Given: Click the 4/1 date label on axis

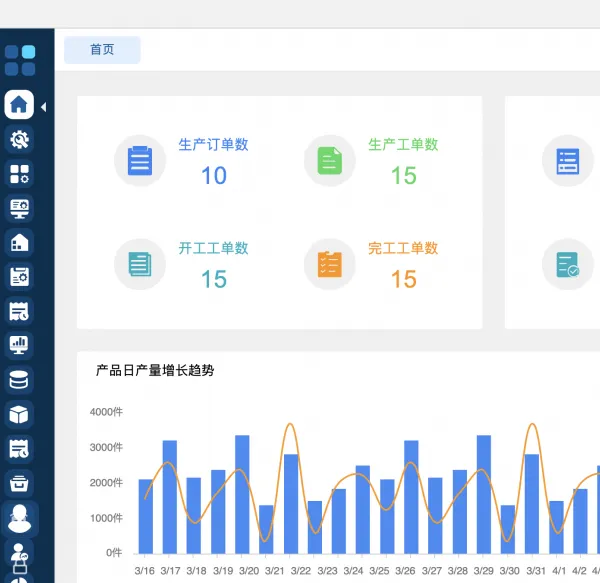Looking at the screenshot, I should click(x=559, y=571).
